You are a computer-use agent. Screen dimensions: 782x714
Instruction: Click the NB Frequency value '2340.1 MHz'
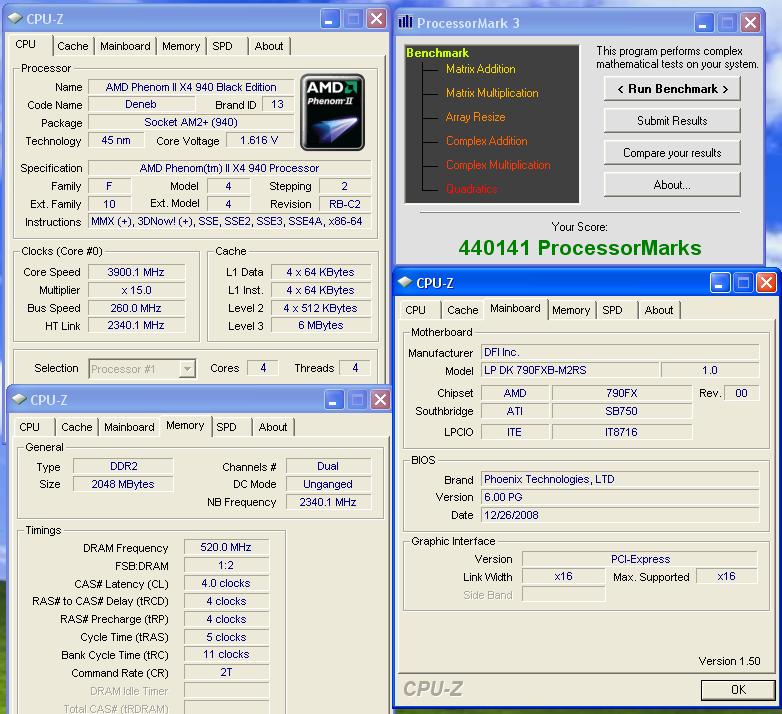[x=328, y=502]
